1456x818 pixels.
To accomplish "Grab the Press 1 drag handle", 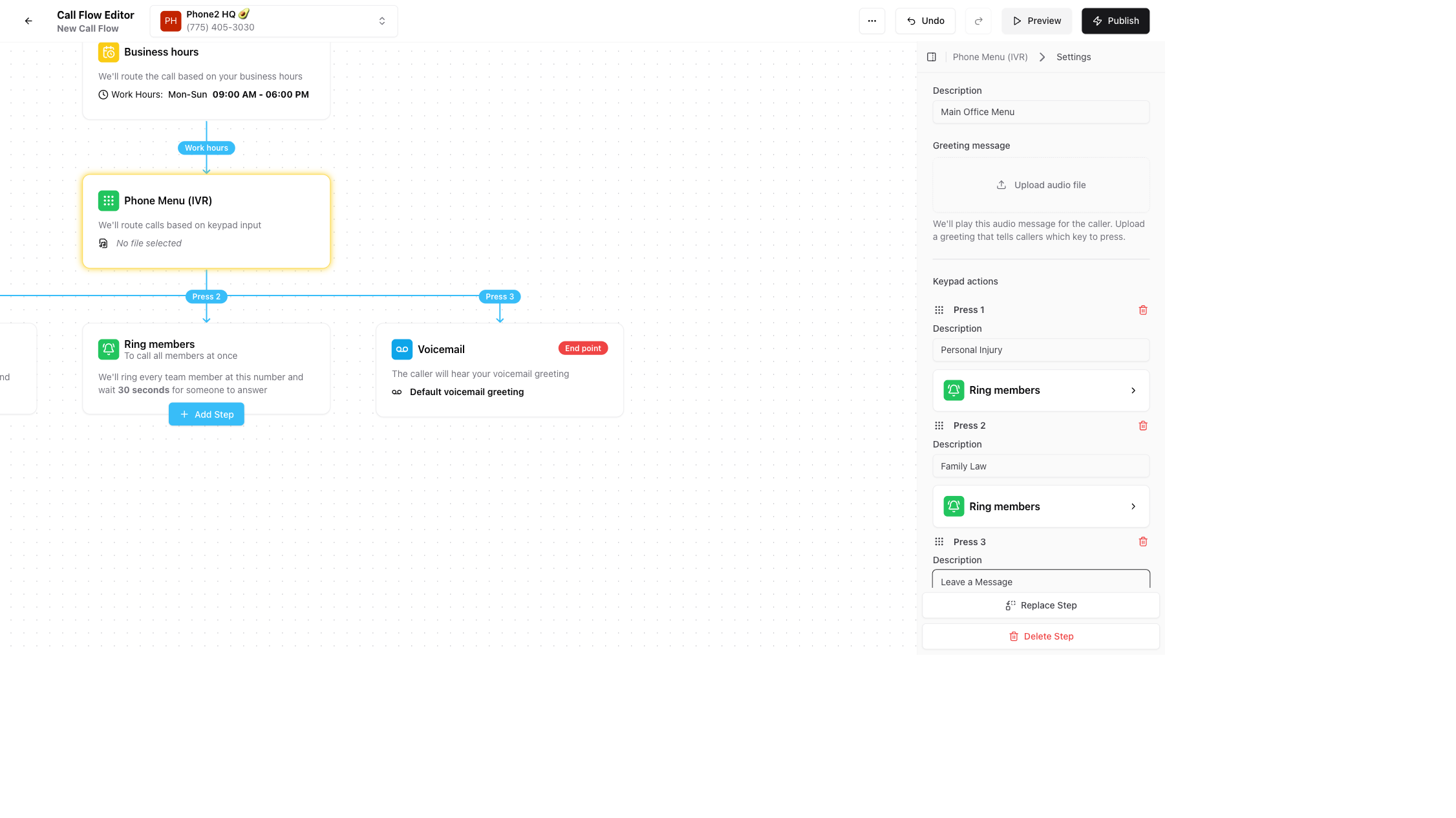I will [x=939, y=310].
